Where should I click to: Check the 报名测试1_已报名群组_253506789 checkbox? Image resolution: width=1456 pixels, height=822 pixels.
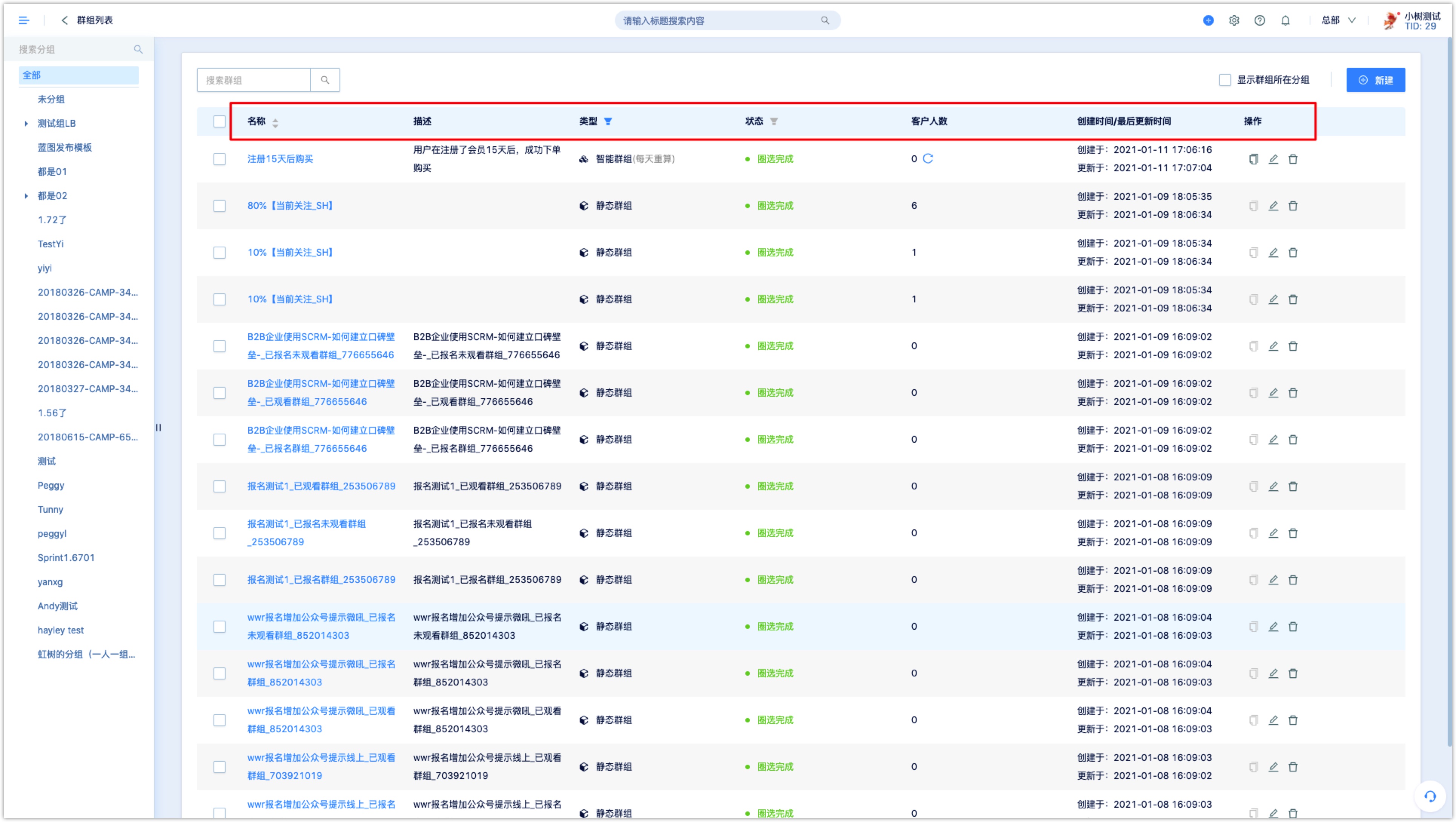[x=219, y=580]
